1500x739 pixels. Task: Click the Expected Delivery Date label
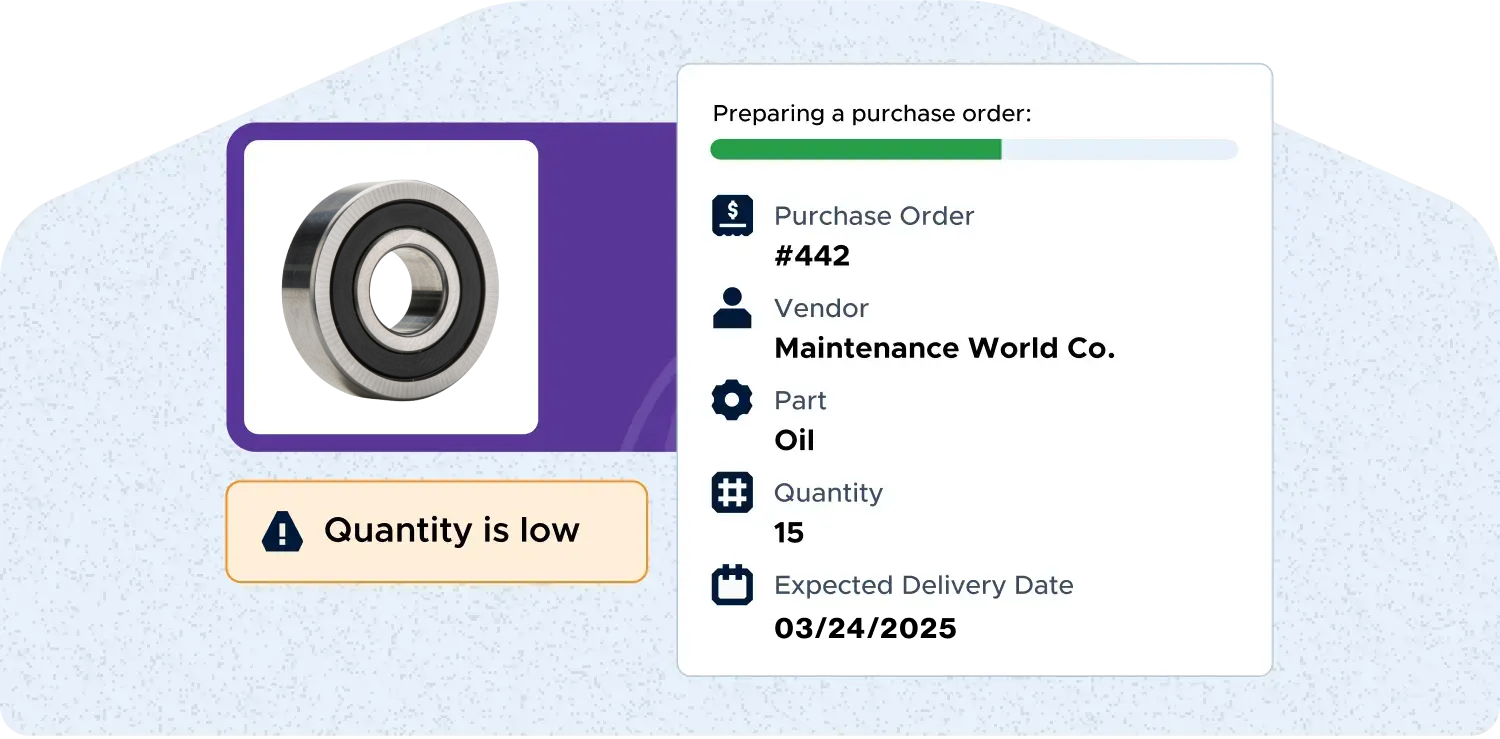click(x=923, y=585)
